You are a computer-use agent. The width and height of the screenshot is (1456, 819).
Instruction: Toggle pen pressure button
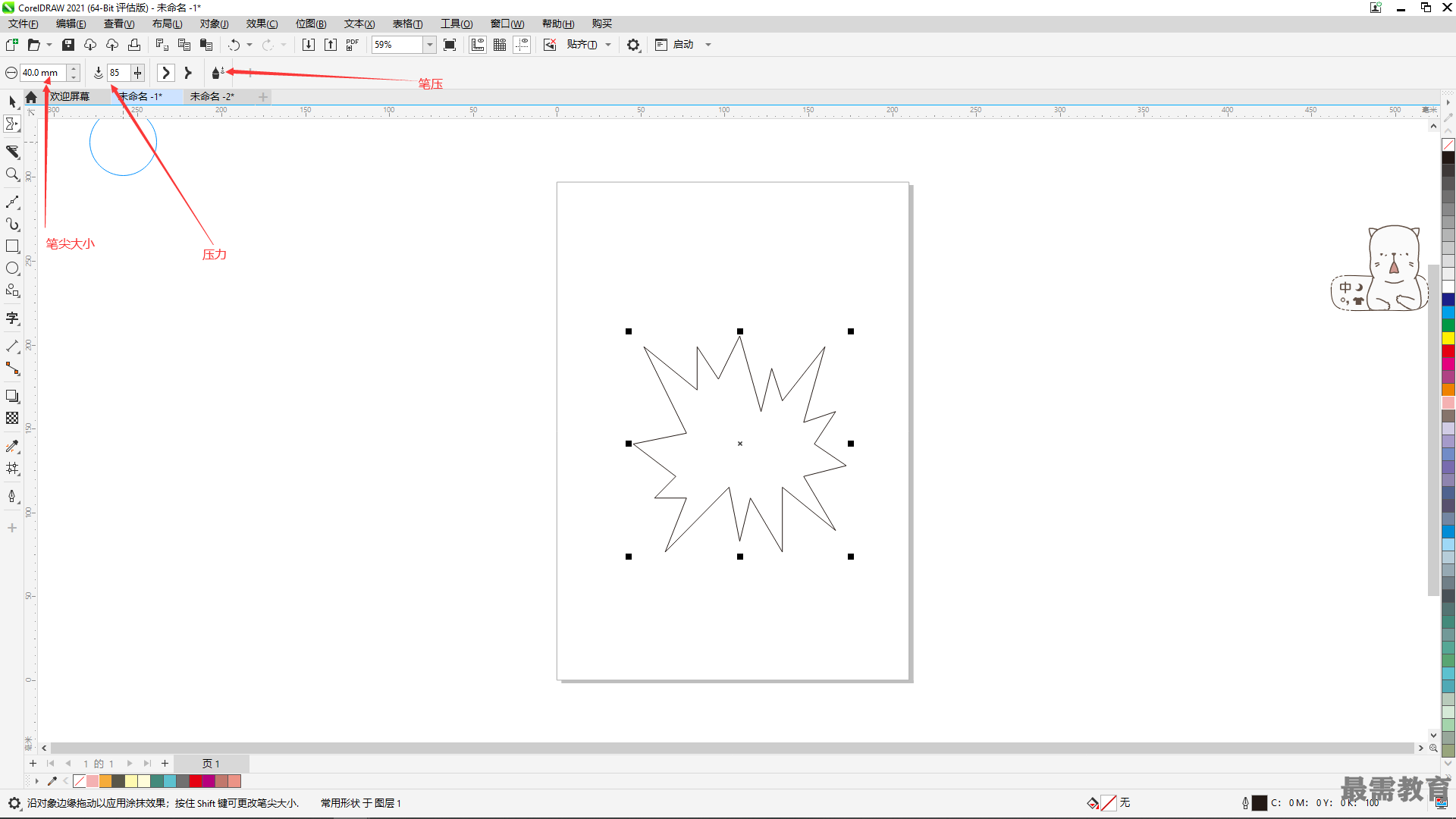coord(218,73)
